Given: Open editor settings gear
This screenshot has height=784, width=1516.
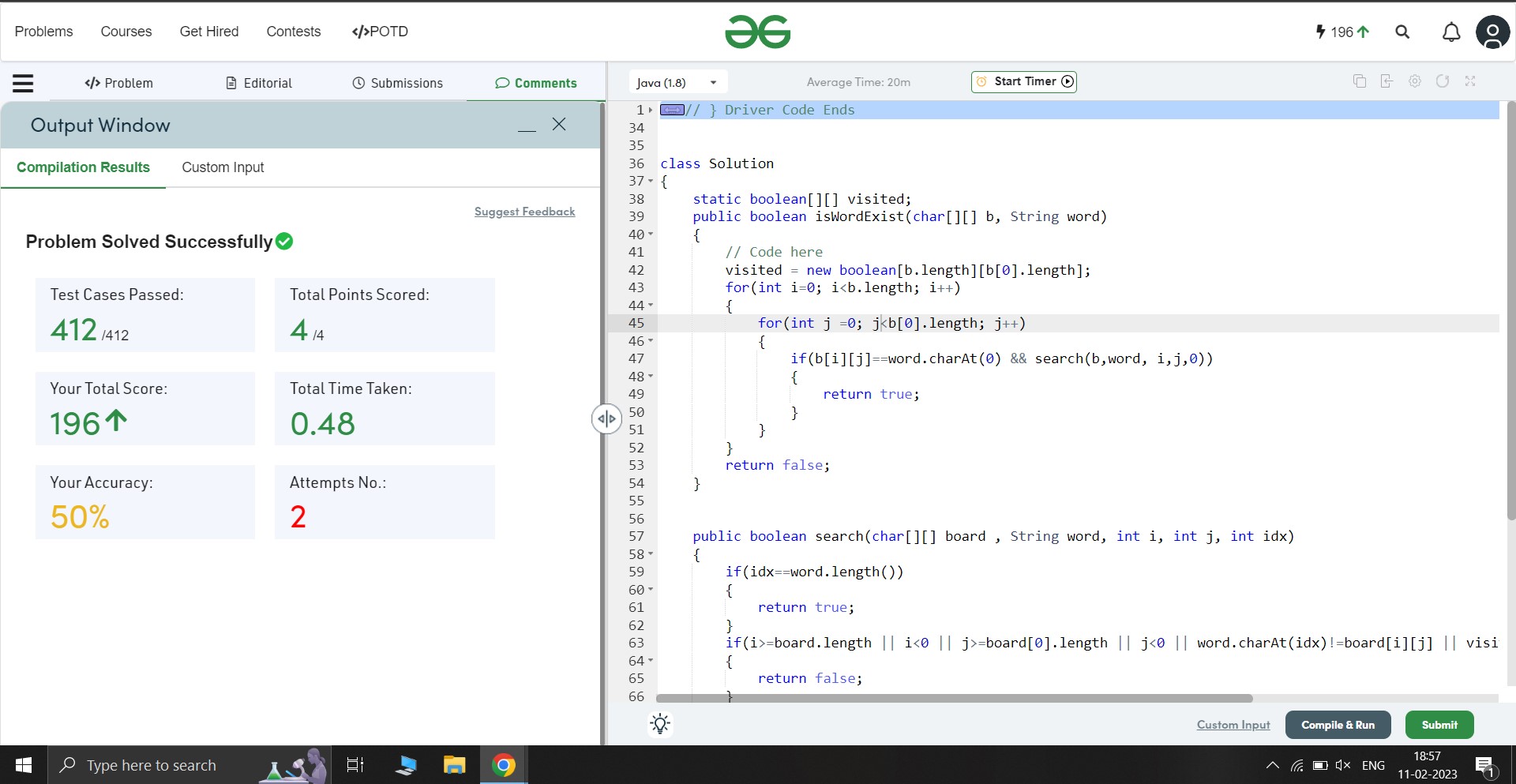Looking at the screenshot, I should [1415, 81].
